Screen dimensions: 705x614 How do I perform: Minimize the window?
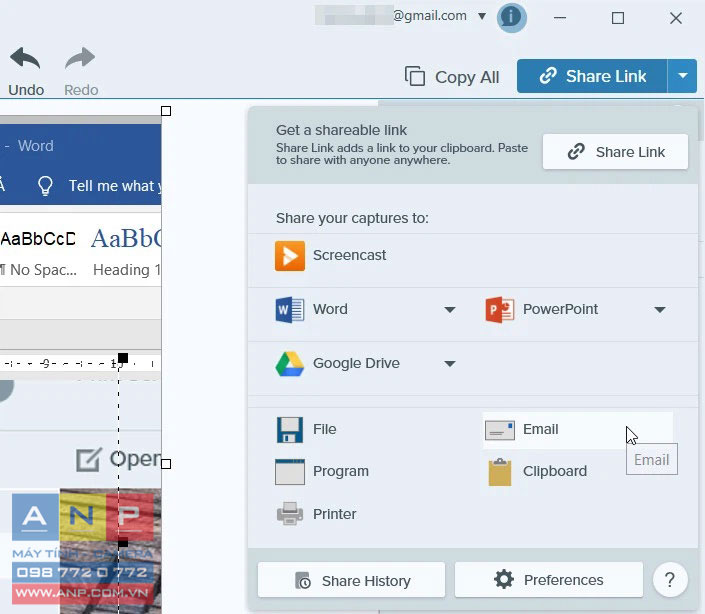[x=560, y=18]
